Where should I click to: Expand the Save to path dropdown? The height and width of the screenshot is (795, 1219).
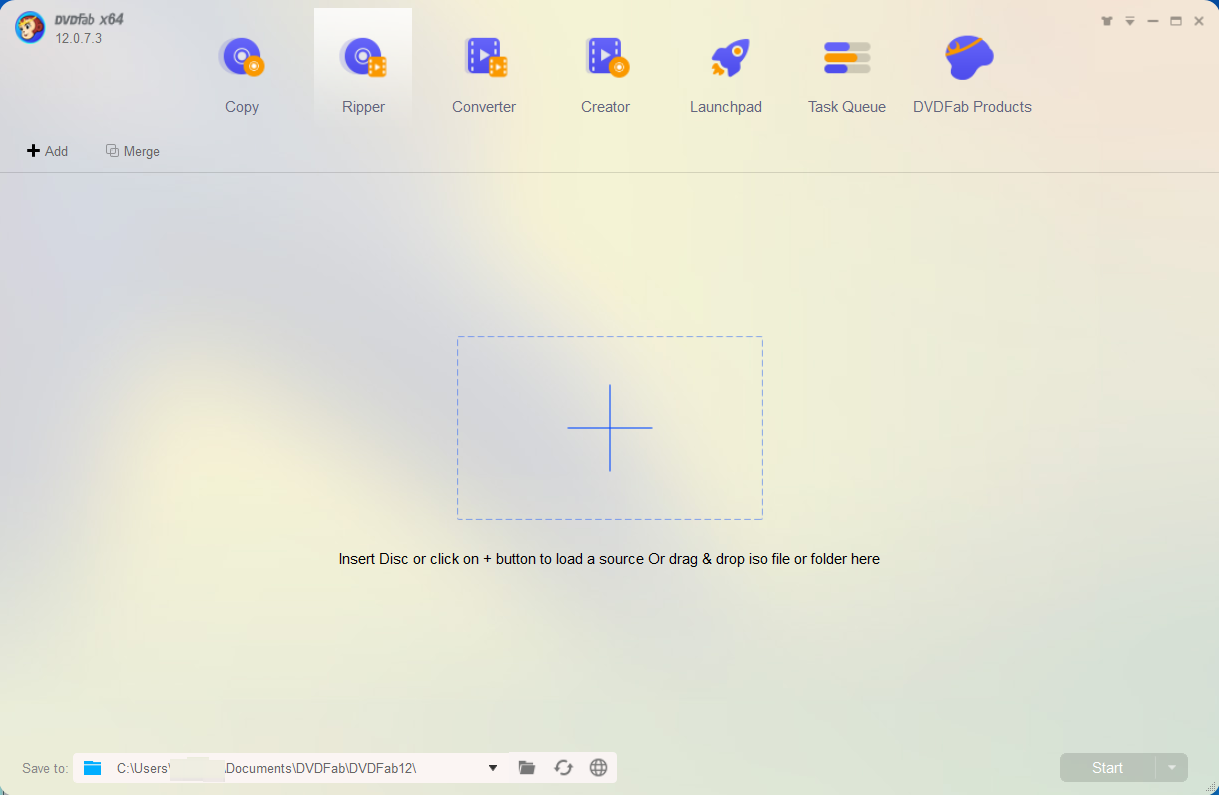click(493, 768)
